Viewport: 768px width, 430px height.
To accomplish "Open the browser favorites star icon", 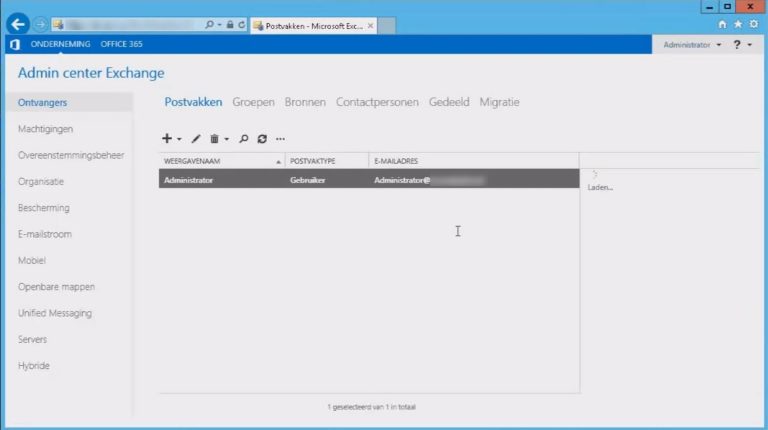I will click(x=738, y=24).
